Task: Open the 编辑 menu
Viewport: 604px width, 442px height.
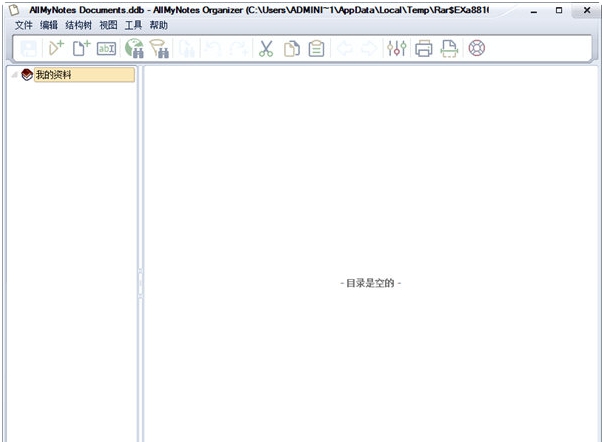Action: (49, 25)
